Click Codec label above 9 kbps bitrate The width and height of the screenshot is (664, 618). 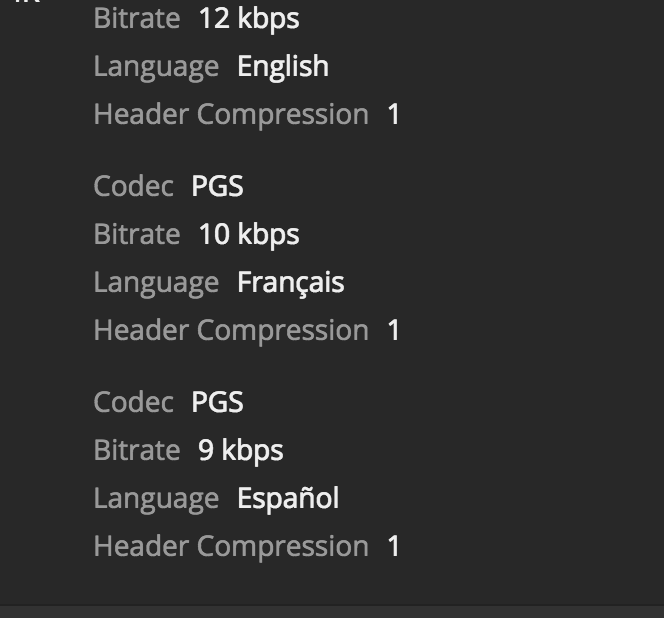[132, 403]
